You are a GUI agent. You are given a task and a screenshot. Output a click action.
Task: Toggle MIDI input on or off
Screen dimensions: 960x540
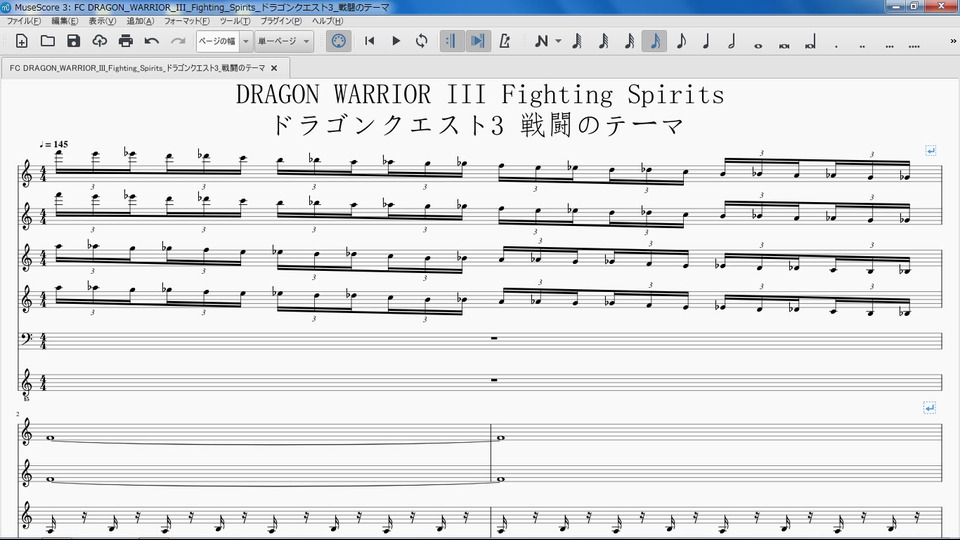[339, 41]
